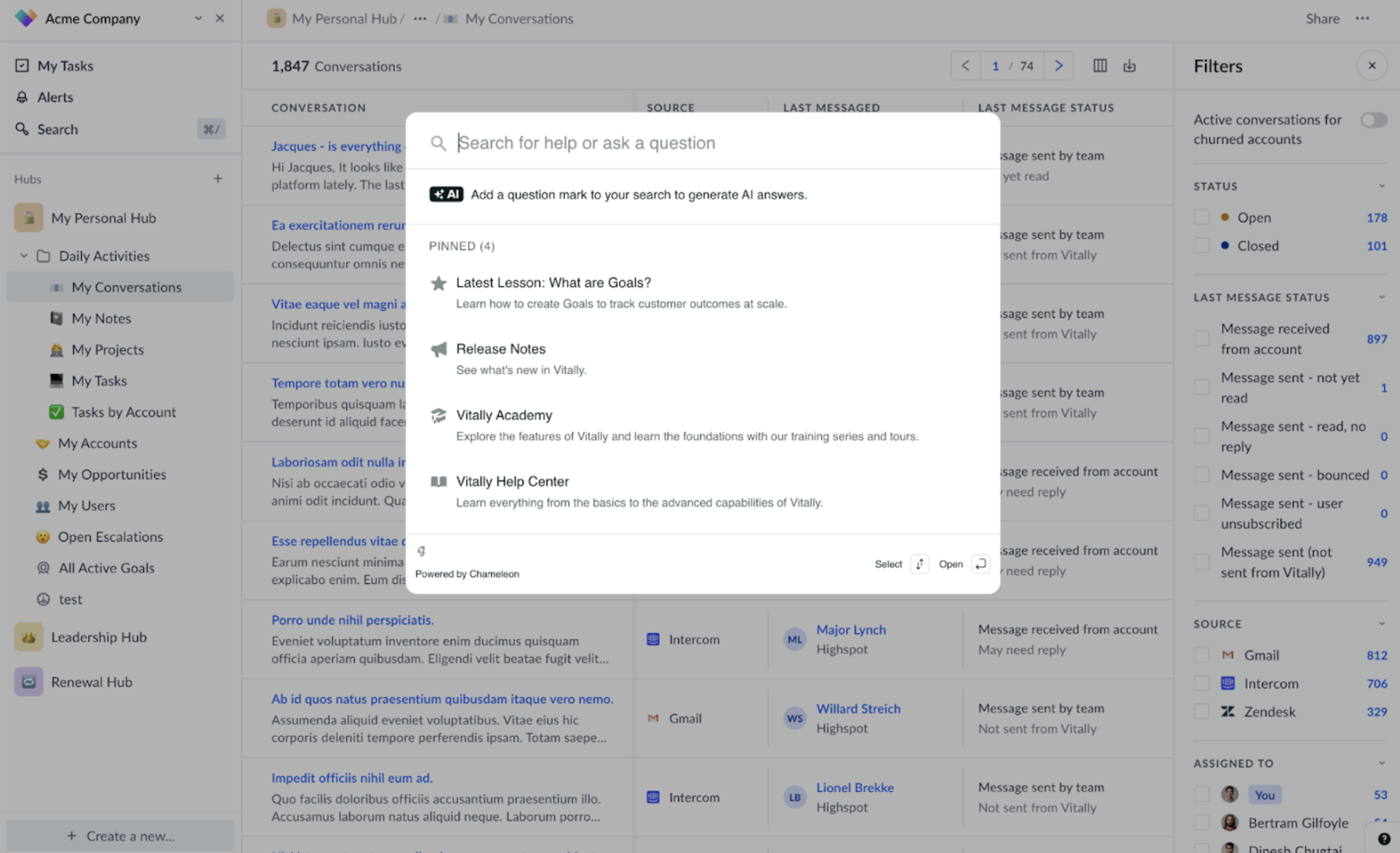Collapse the Daily Activities folder chevron
1400x853 pixels.
pos(24,255)
